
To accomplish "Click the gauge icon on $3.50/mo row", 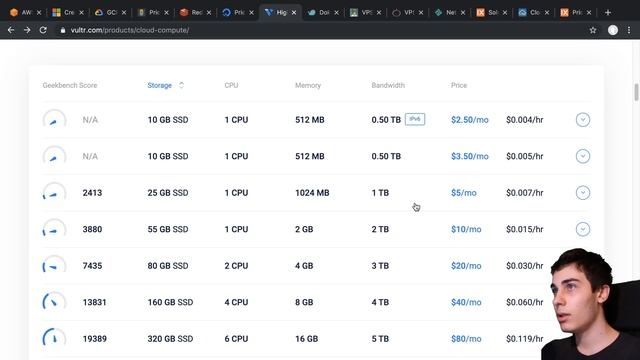I will (x=54, y=156).
